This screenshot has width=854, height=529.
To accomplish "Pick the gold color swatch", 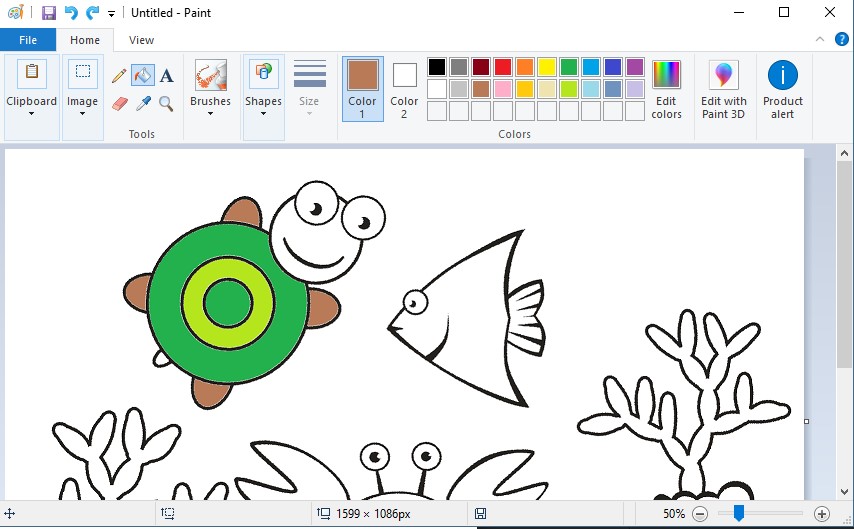I will [x=525, y=89].
